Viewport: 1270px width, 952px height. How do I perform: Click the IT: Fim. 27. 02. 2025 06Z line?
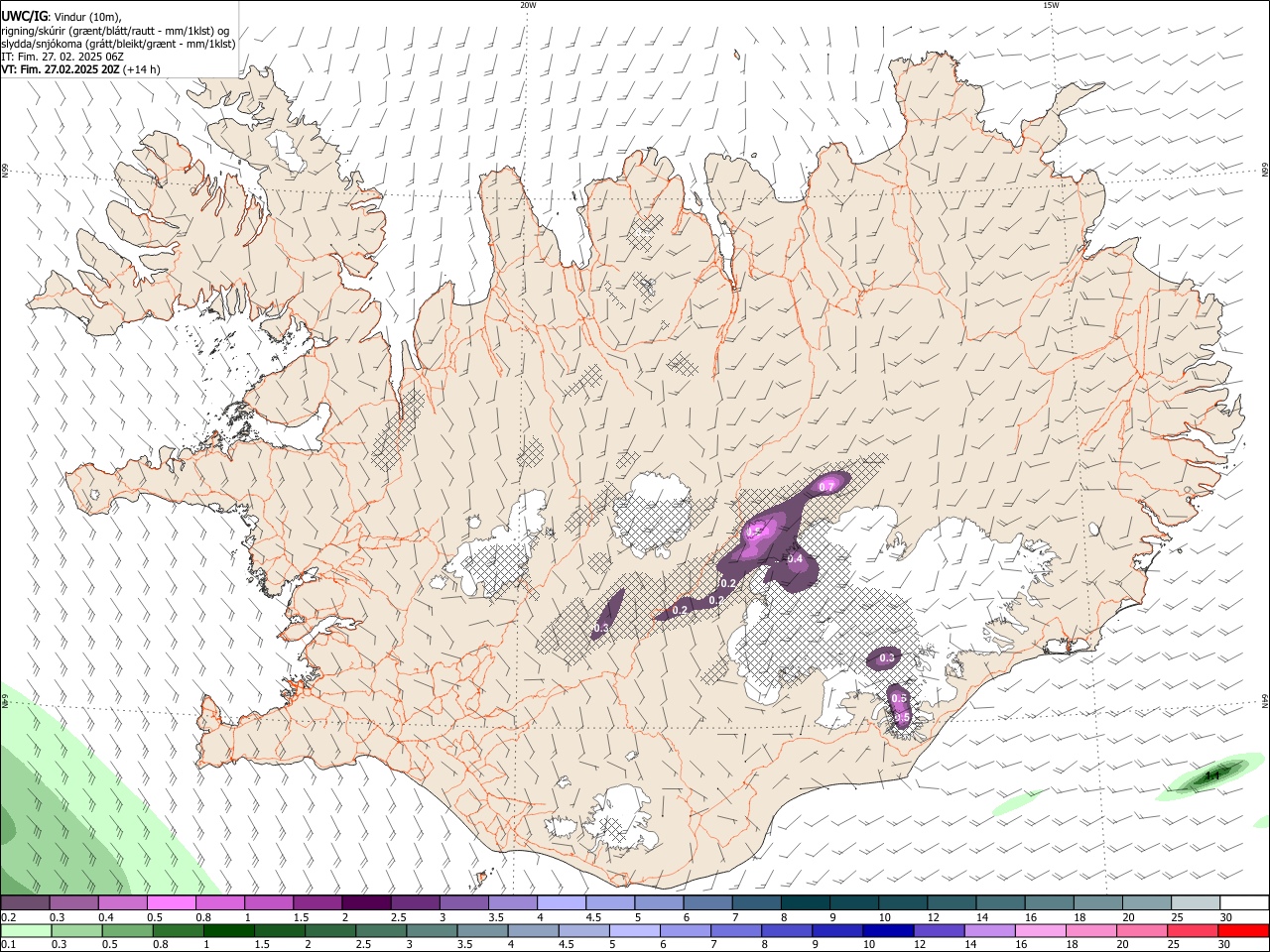pos(63,57)
